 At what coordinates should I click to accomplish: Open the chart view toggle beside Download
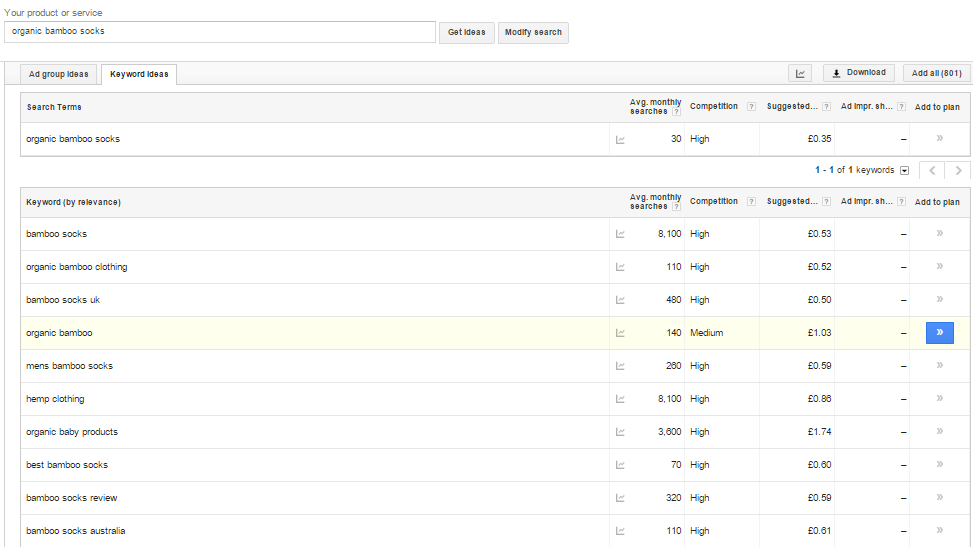click(x=800, y=73)
